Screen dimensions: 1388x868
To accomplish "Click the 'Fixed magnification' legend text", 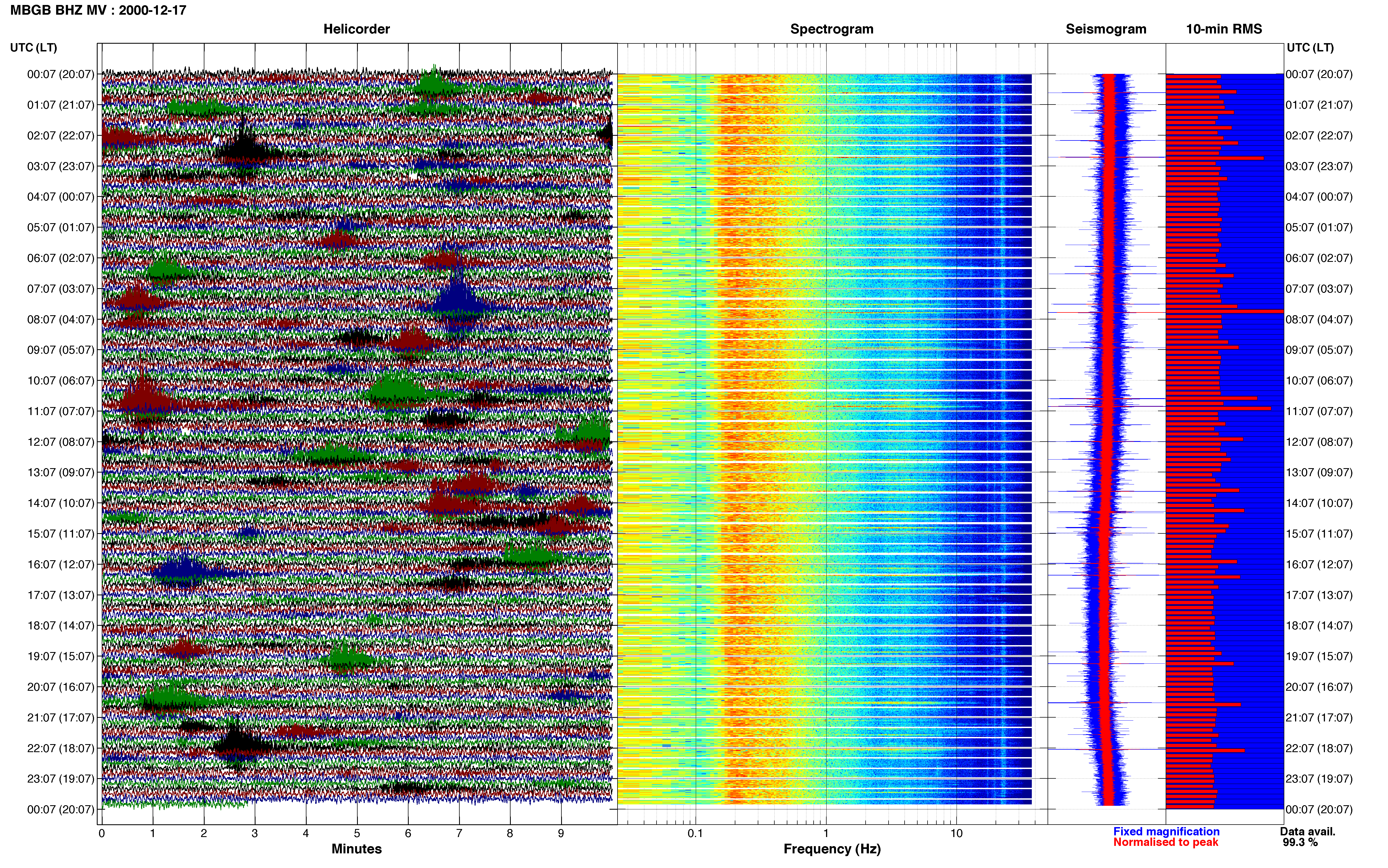I will point(1166,831).
